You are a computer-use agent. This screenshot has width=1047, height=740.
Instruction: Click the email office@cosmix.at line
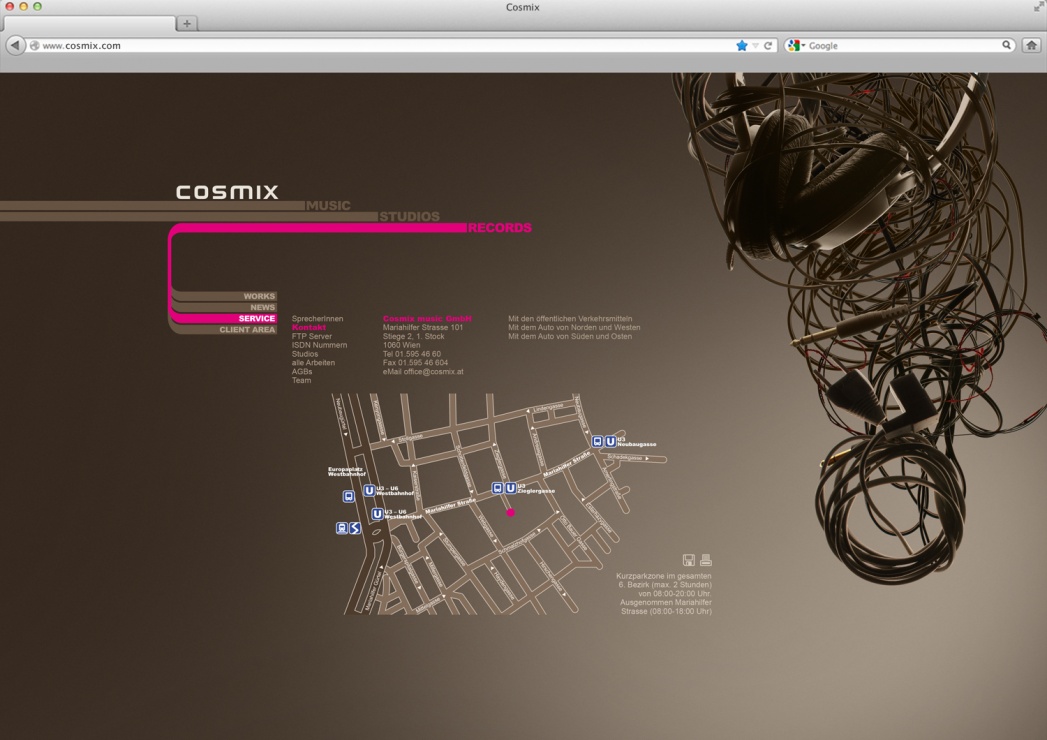(423, 371)
